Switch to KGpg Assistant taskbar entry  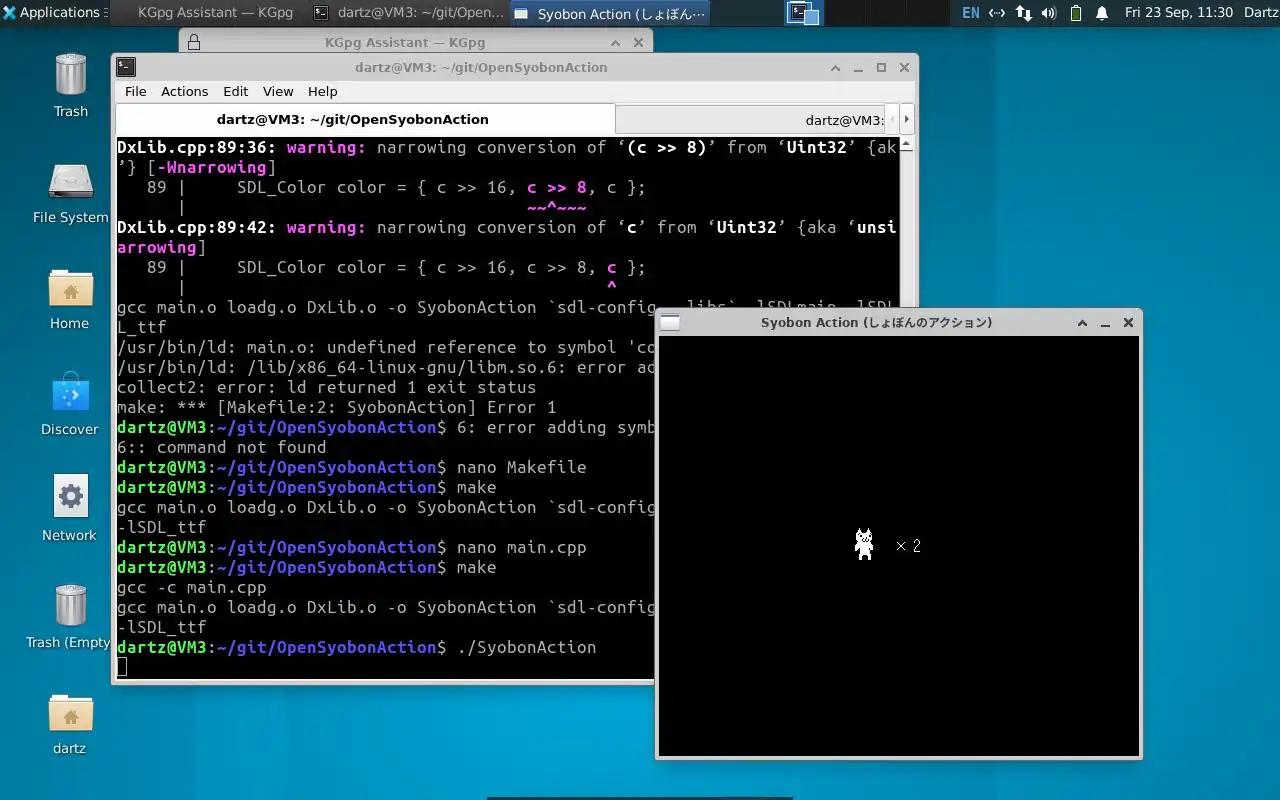point(205,13)
